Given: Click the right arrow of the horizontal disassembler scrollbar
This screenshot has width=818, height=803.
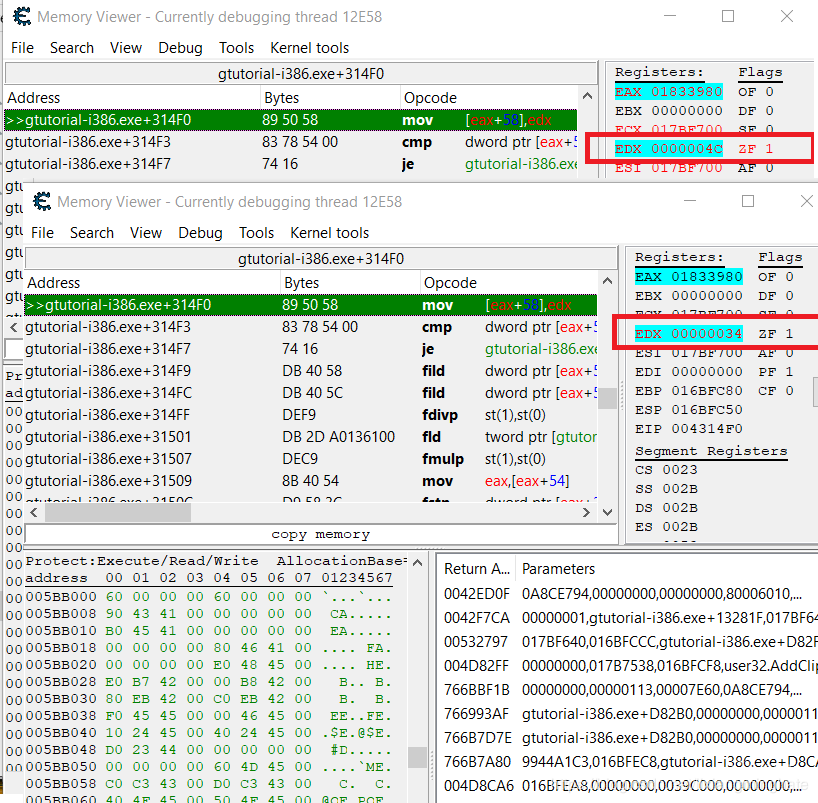Looking at the screenshot, I should (x=586, y=512).
